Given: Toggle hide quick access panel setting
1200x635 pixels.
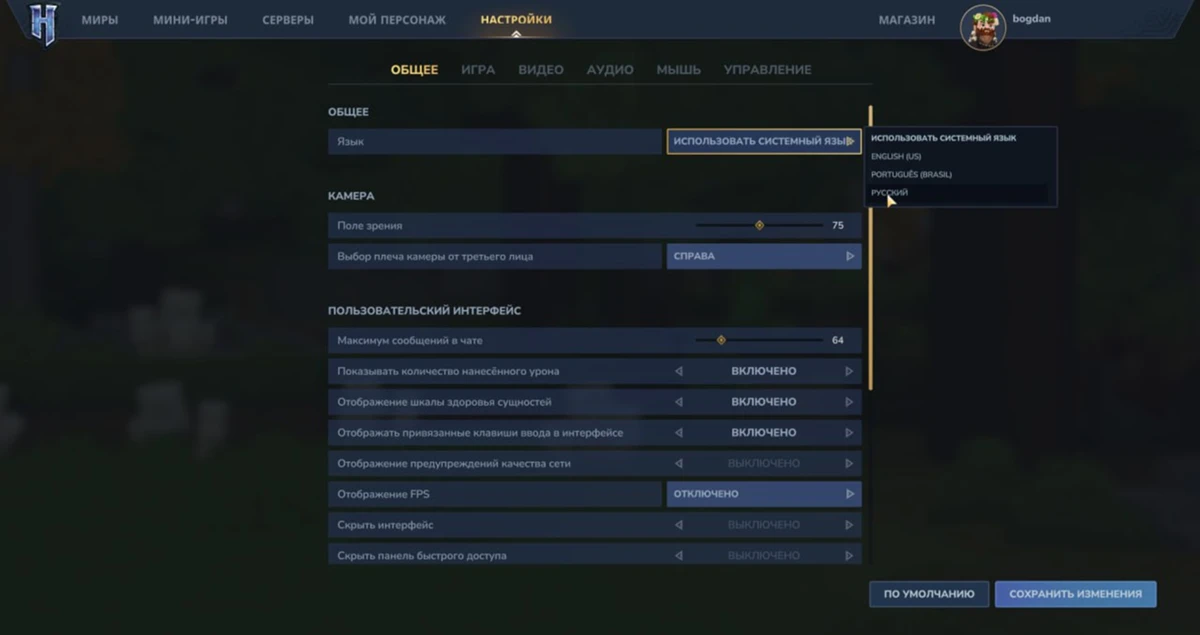Looking at the screenshot, I should coord(763,555).
